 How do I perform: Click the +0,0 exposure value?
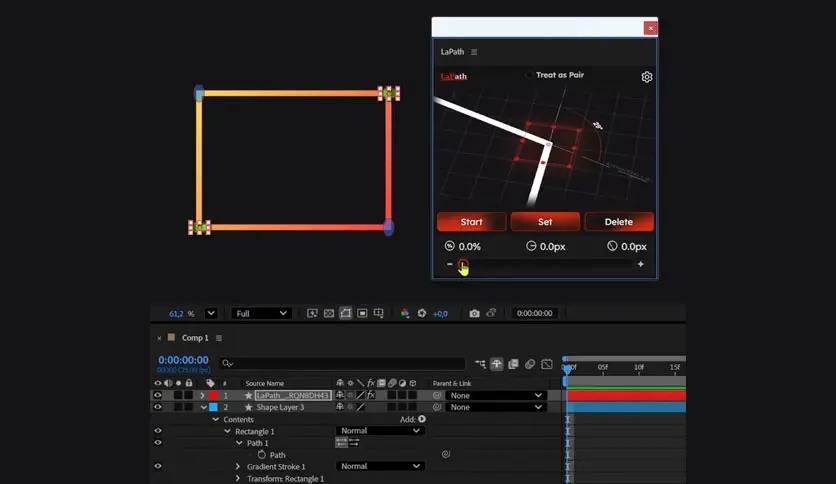pyautogui.click(x=440, y=314)
